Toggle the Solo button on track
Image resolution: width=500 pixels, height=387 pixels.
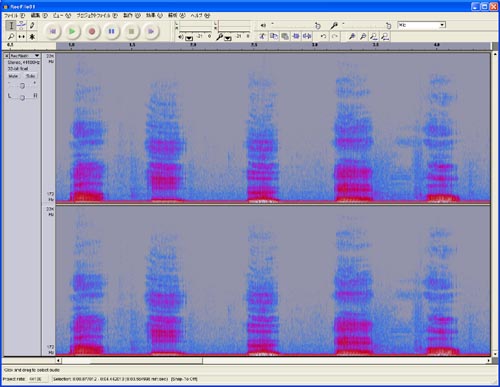click(30, 76)
